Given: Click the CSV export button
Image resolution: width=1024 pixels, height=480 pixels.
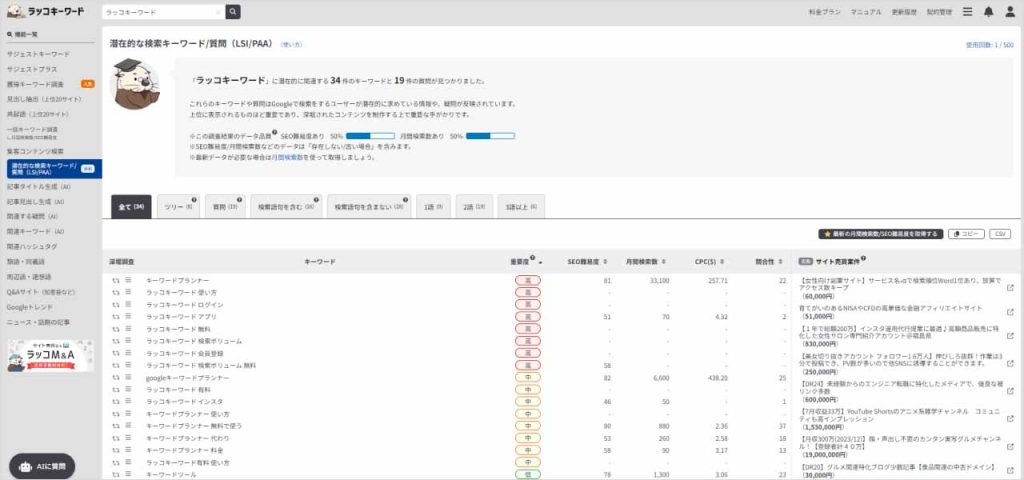Looking at the screenshot, I should click(999, 234).
